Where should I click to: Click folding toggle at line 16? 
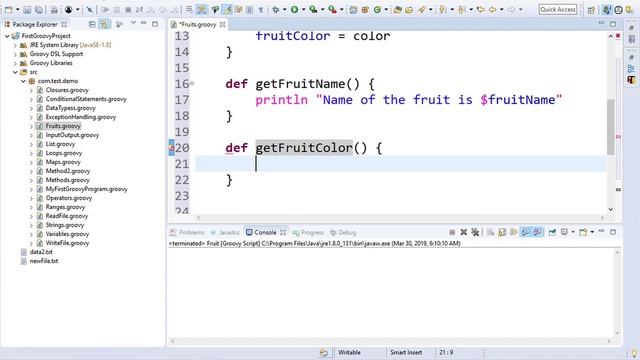coord(192,83)
